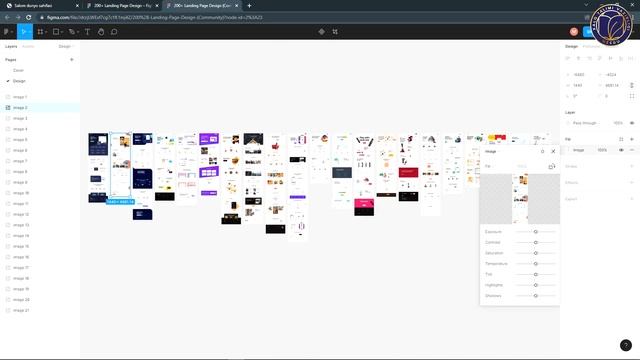Select the Hand tool

[101, 31]
